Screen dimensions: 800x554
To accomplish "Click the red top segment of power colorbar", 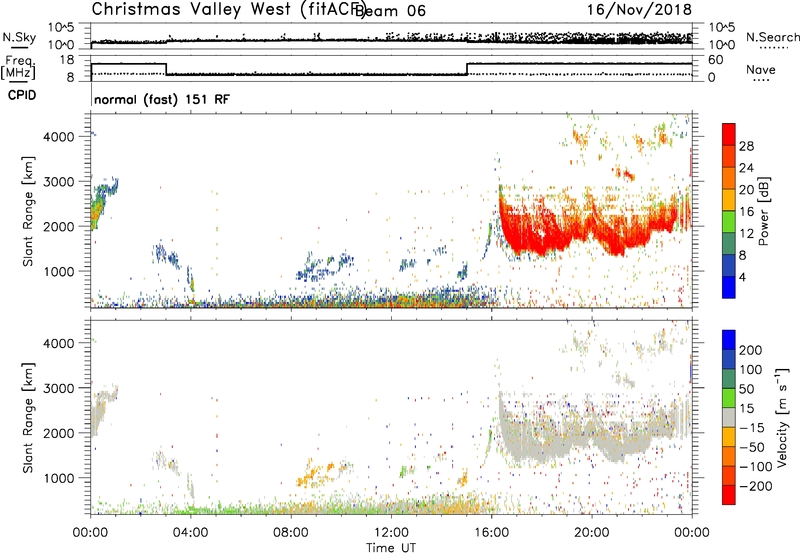I will click(729, 134).
